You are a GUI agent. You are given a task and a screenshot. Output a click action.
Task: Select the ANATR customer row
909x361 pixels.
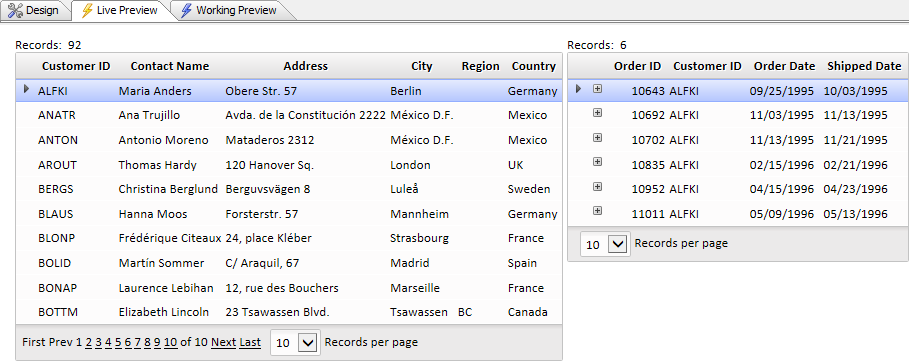289,115
